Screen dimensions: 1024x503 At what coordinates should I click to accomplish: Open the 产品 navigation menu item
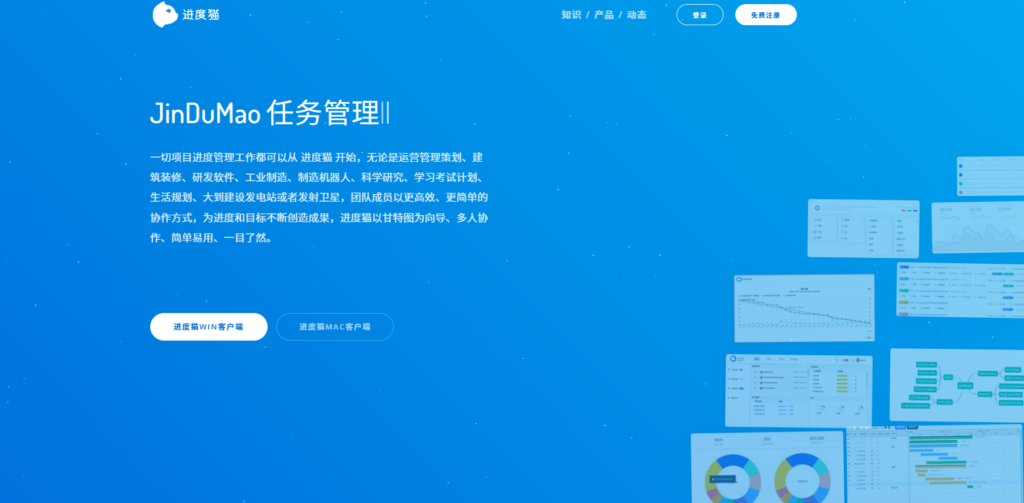point(604,15)
